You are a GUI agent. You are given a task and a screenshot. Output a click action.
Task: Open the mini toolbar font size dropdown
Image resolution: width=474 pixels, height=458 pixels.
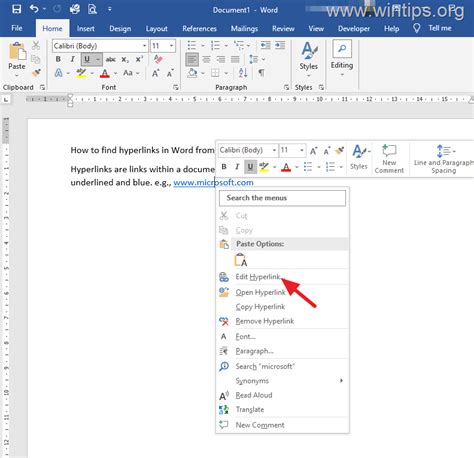pyautogui.click(x=301, y=150)
